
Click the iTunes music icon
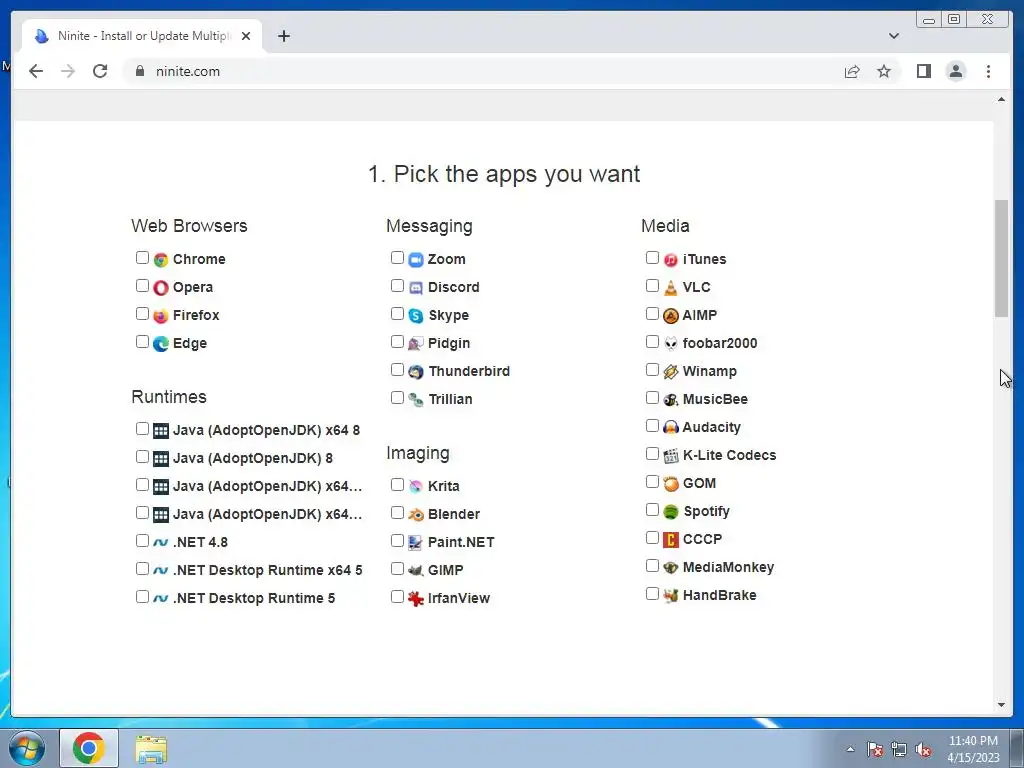click(x=671, y=260)
